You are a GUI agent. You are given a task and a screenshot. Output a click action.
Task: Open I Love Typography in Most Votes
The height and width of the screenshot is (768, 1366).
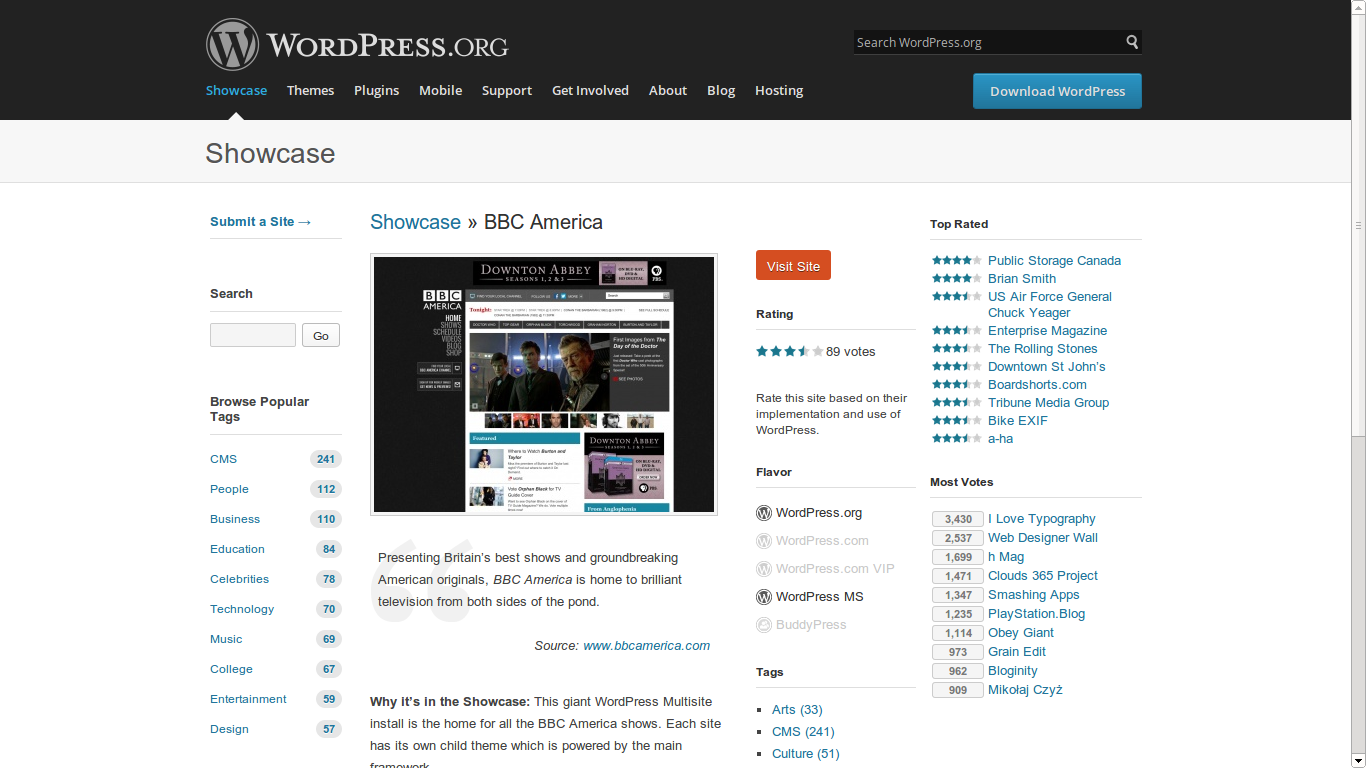pos(1042,518)
